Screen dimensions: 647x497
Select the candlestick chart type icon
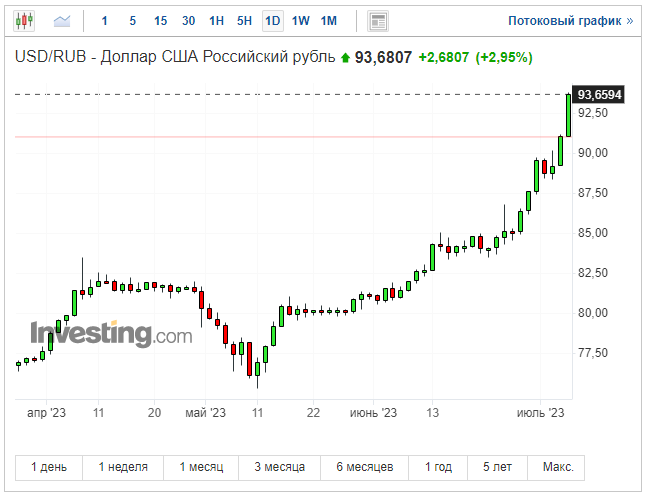point(24,20)
